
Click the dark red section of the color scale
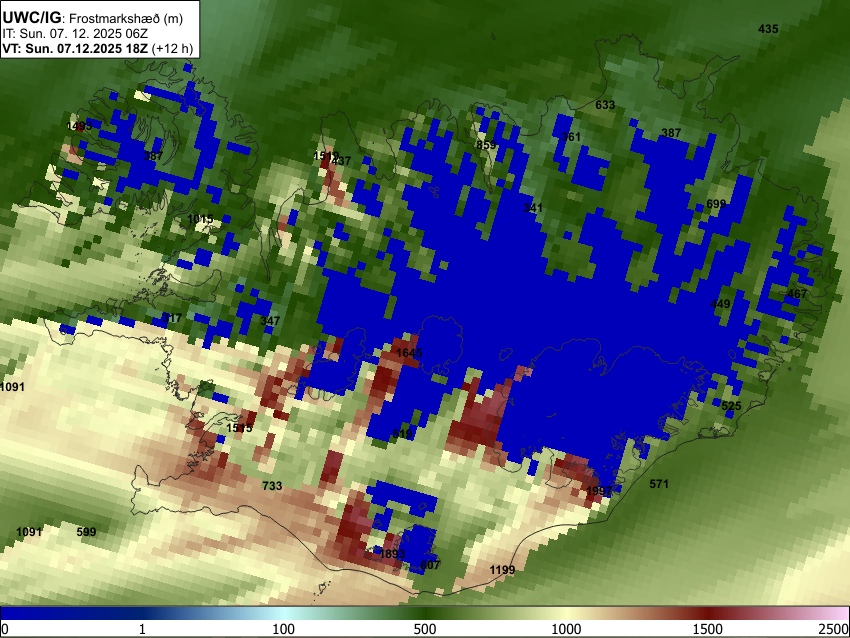pyautogui.click(x=708, y=613)
